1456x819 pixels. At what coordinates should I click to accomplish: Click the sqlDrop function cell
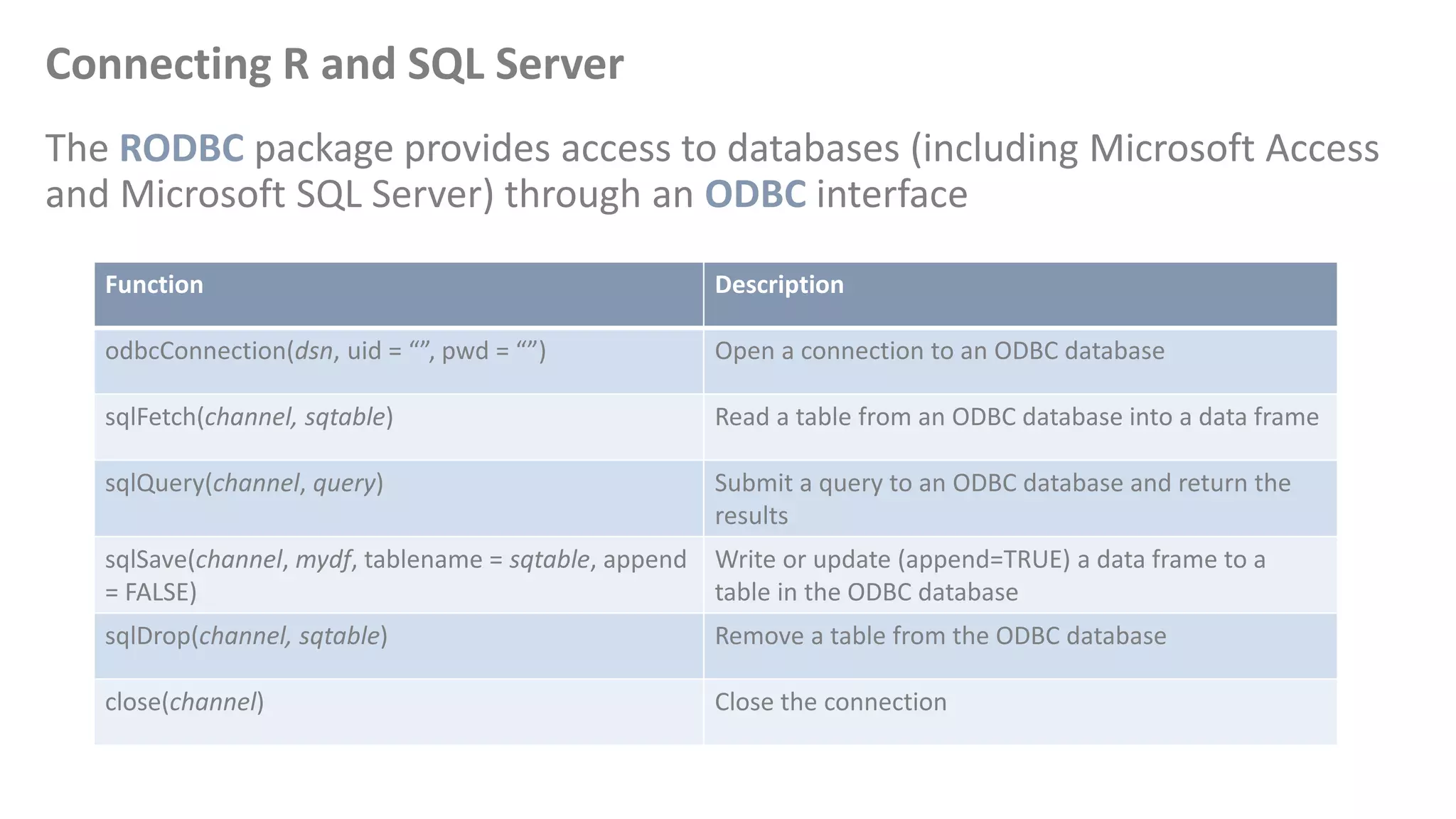click(246, 636)
